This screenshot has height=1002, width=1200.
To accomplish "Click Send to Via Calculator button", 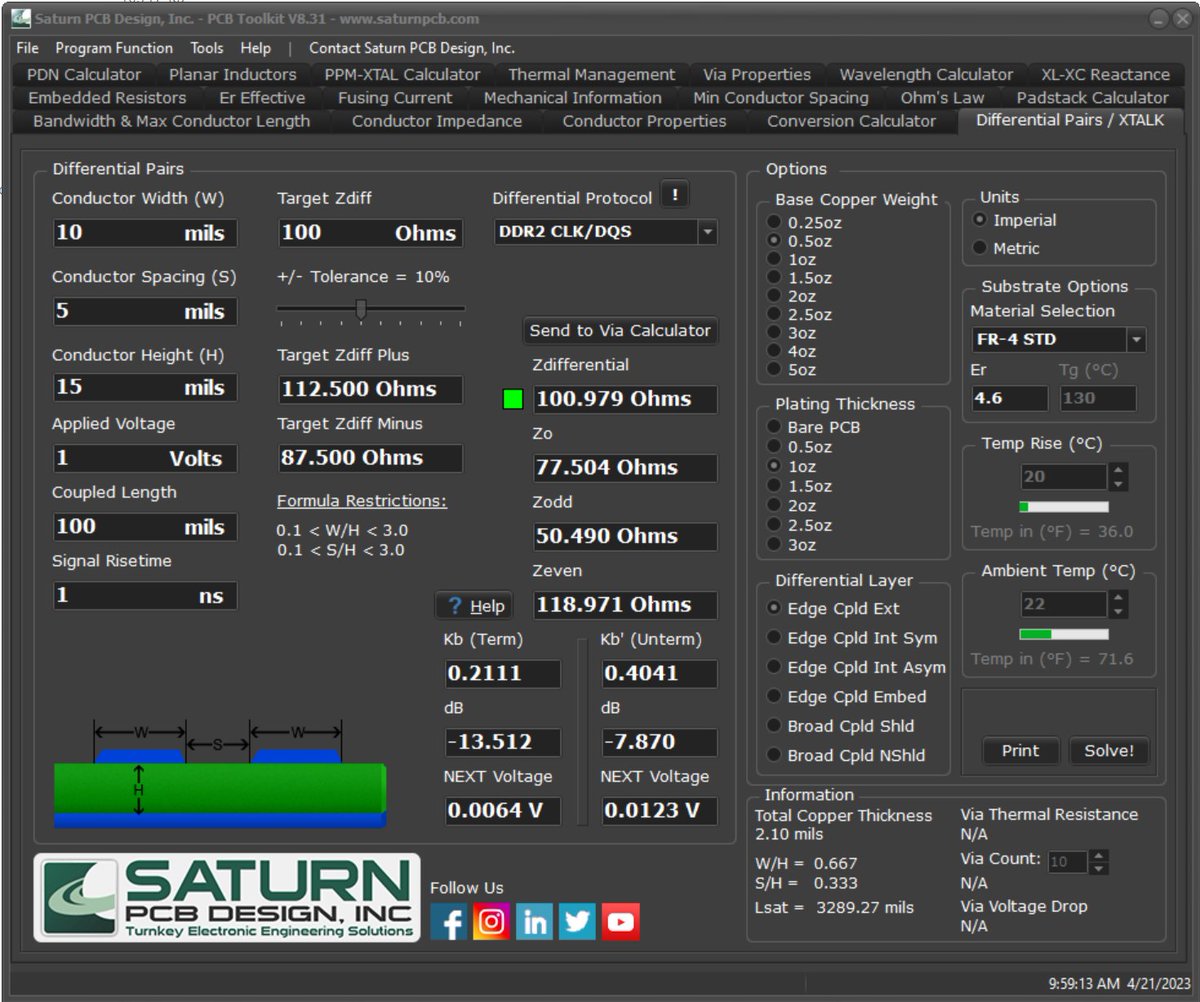I will (x=620, y=330).
